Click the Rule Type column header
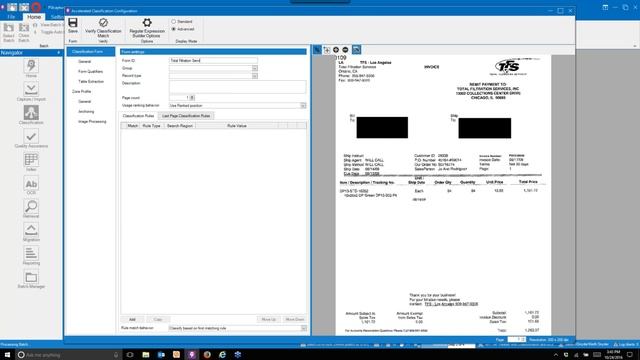Viewport: 640px width, 360px height. pos(151,126)
